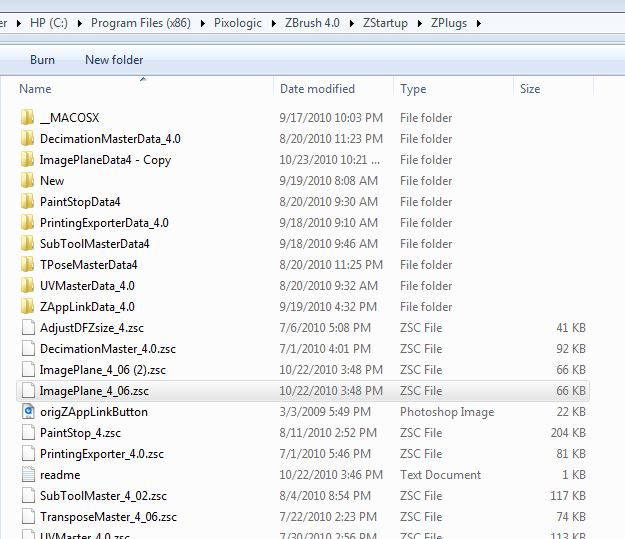The image size is (625, 539).
Task: Click the 204 KB size cell
Action: [x=568, y=433]
